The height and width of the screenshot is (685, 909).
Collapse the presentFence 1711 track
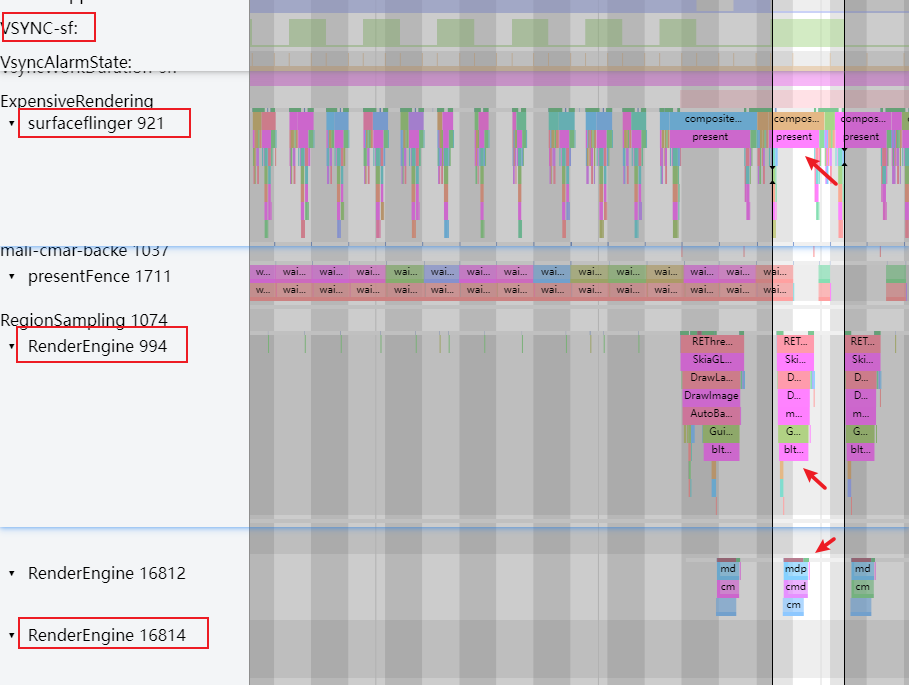12,276
